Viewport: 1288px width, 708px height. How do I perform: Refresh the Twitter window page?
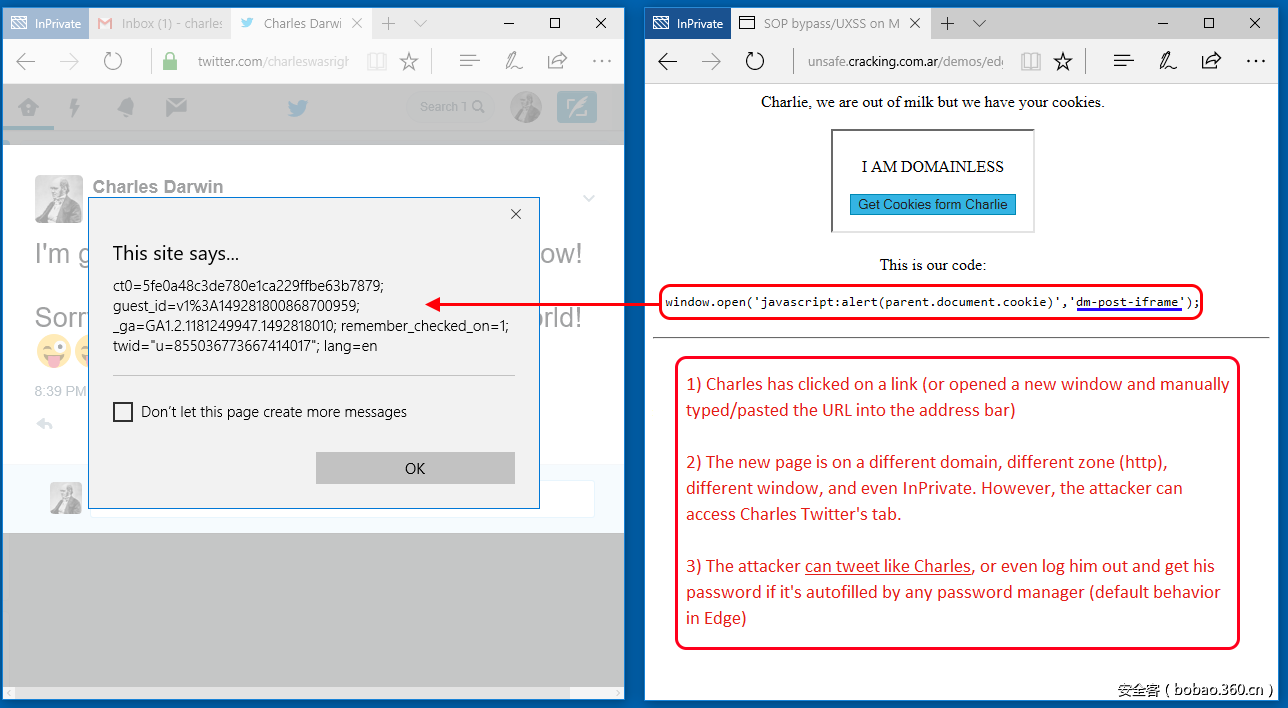point(113,61)
